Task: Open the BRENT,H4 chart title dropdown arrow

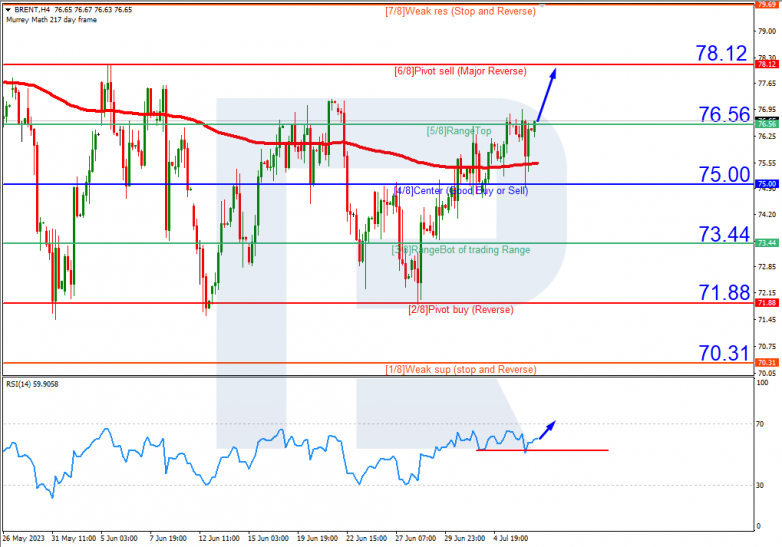Action: pyautogui.click(x=8, y=10)
